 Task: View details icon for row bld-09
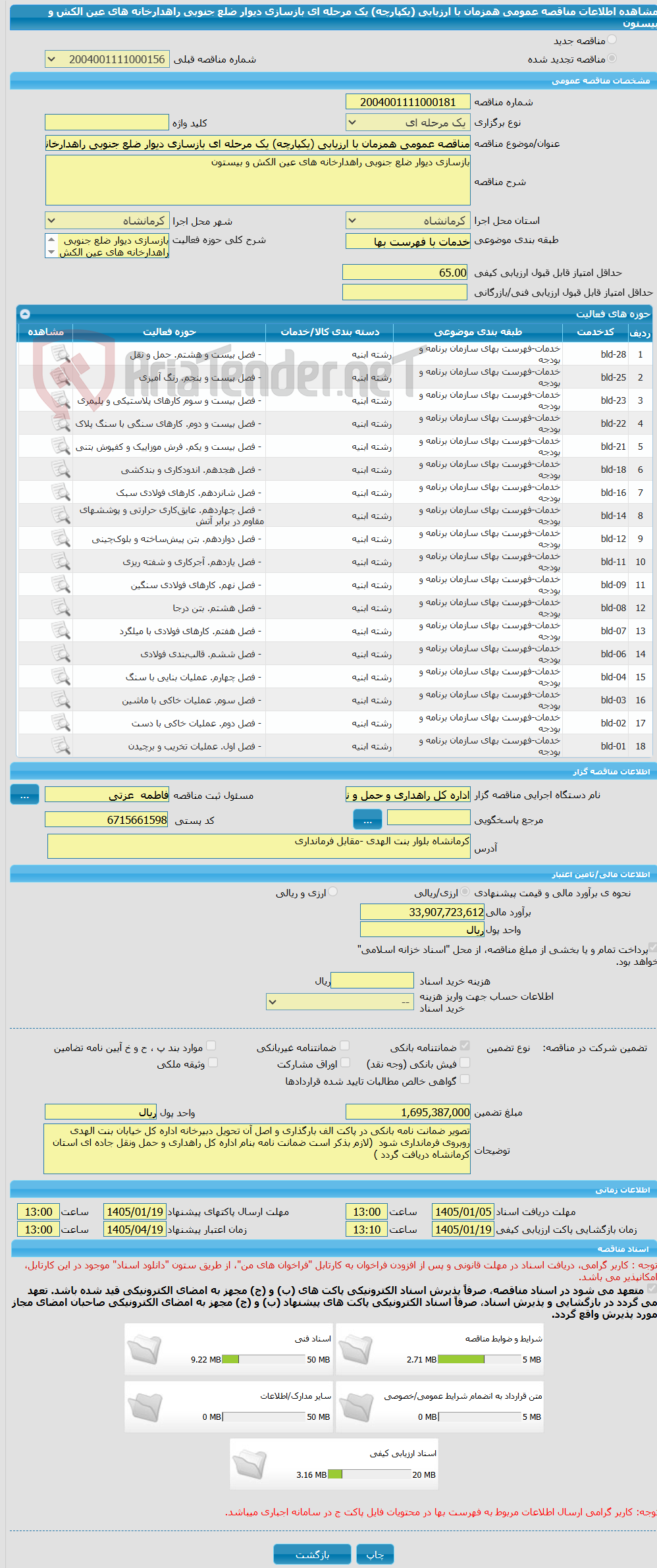point(61,585)
